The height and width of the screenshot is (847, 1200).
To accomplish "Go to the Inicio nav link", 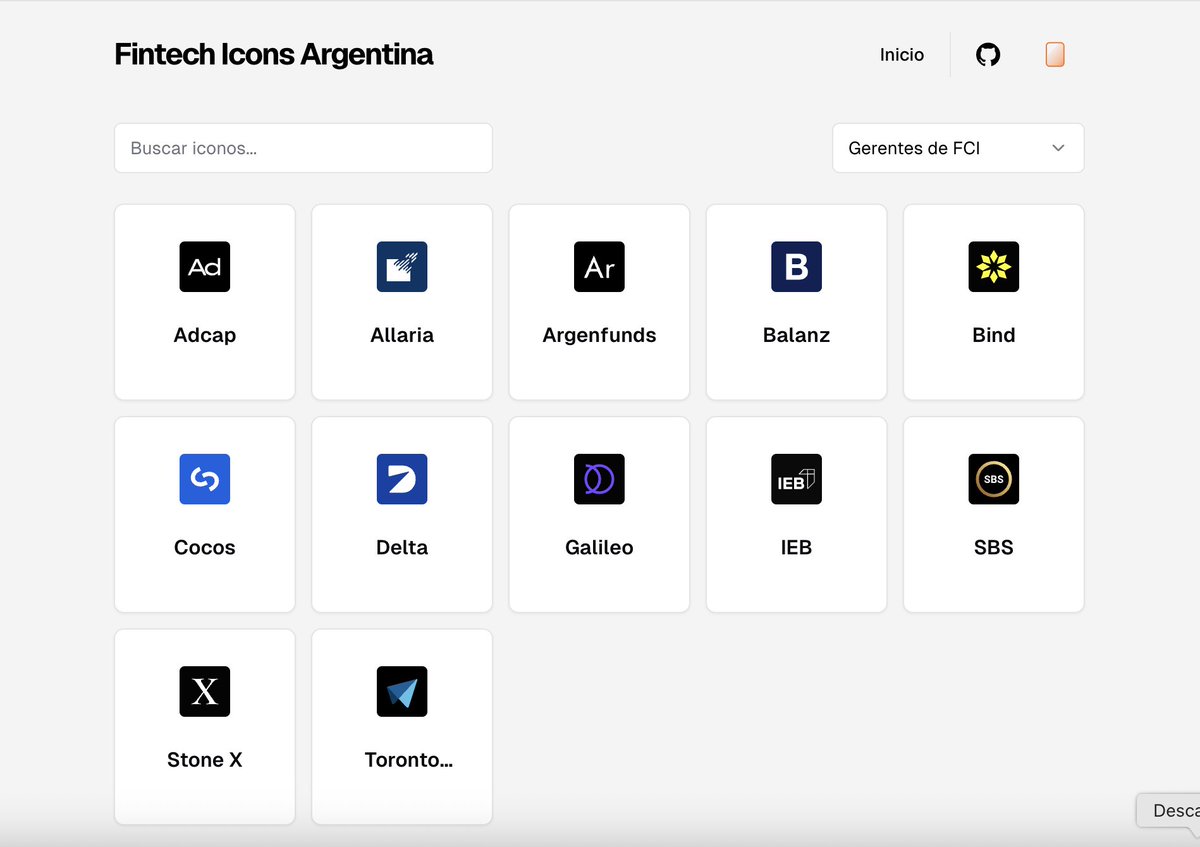I will click(x=902, y=55).
